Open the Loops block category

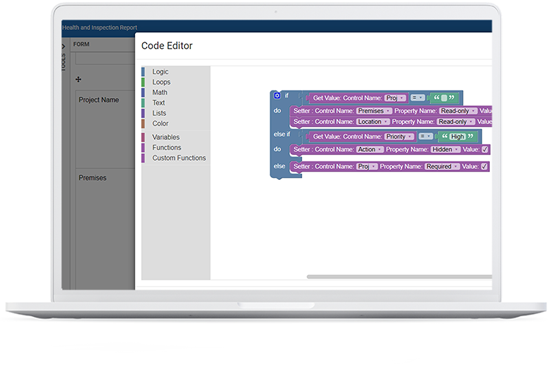(x=161, y=82)
